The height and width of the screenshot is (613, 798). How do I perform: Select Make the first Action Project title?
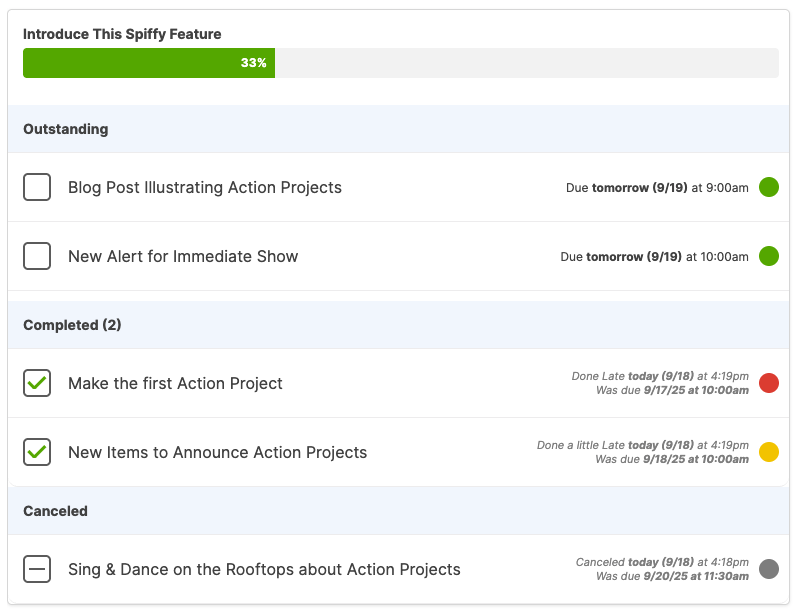[x=175, y=383]
